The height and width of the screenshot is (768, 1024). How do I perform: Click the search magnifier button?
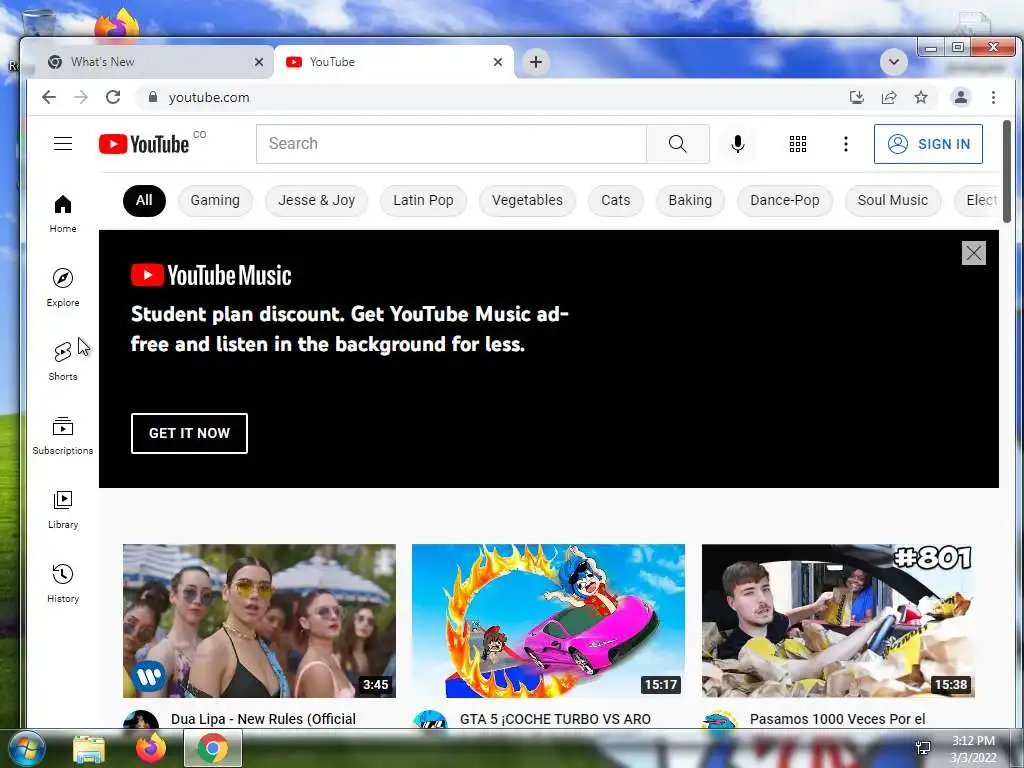pyautogui.click(x=678, y=144)
